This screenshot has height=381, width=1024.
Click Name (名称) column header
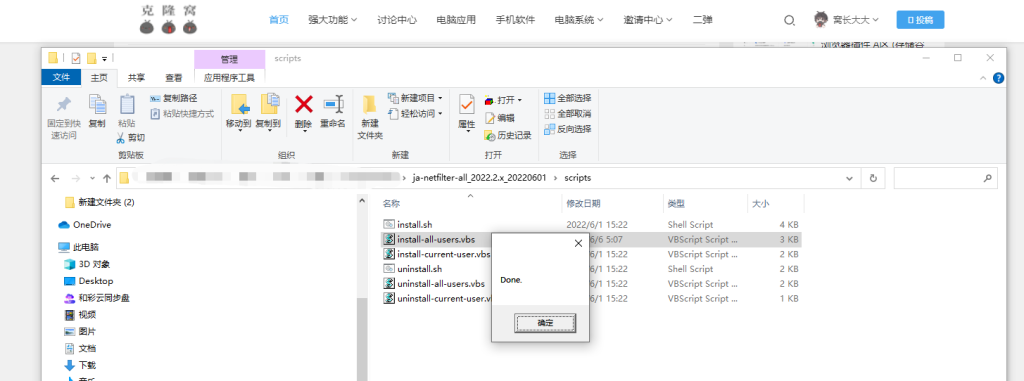click(391, 204)
